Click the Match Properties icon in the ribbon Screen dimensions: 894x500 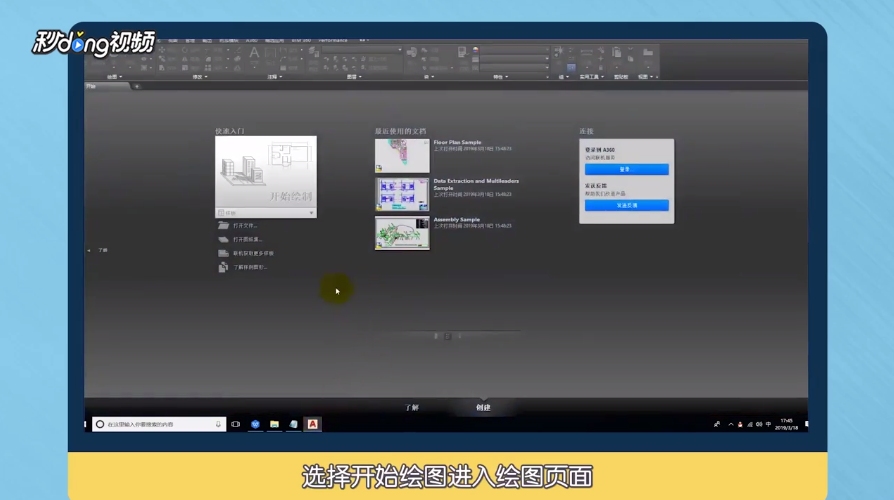click(462, 52)
